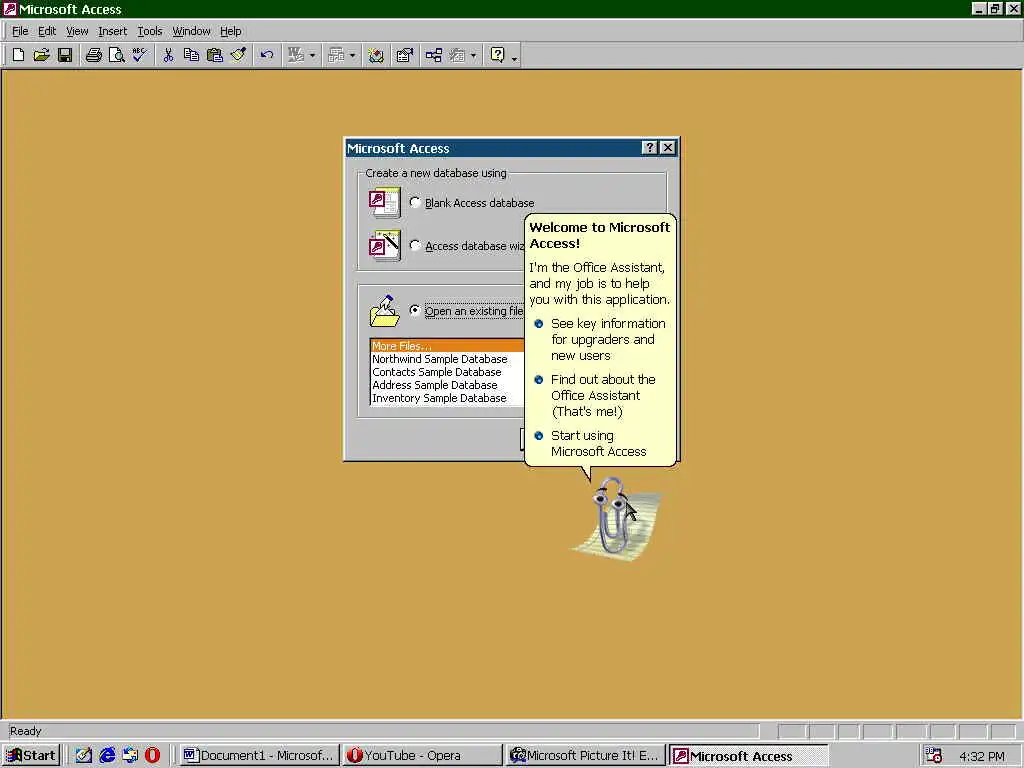Close the Microsoft Access startup dialog
Image resolution: width=1024 pixels, height=768 pixels.
coord(667,148)
